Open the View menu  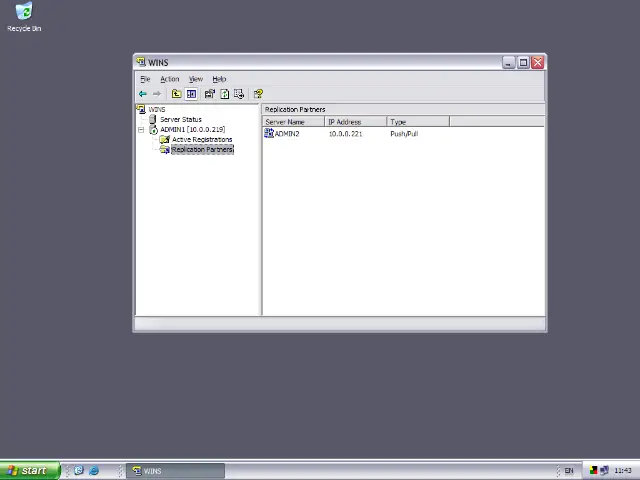(196, 79)
